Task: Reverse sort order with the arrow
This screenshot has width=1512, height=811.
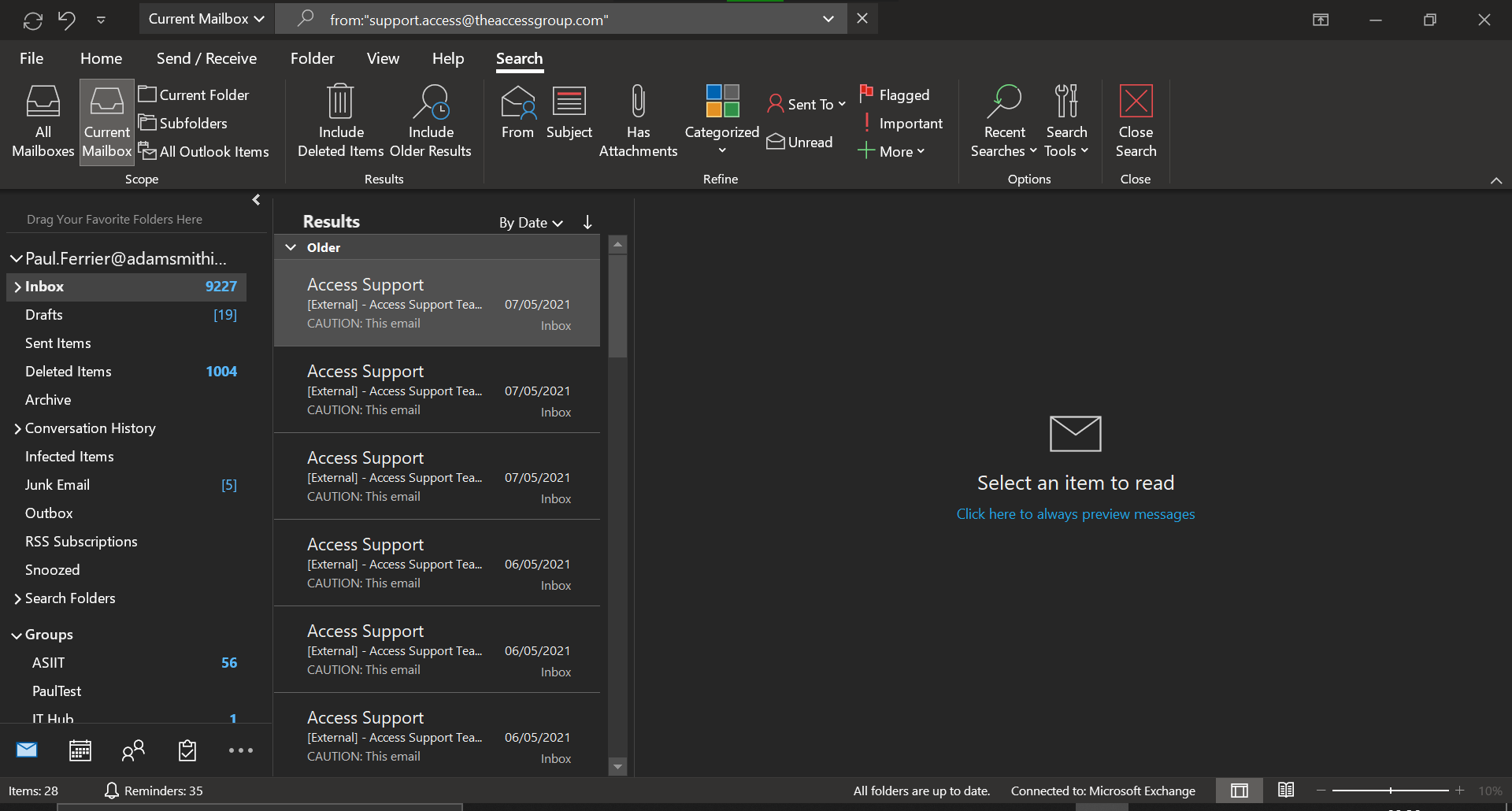Action: pos(587,222)
